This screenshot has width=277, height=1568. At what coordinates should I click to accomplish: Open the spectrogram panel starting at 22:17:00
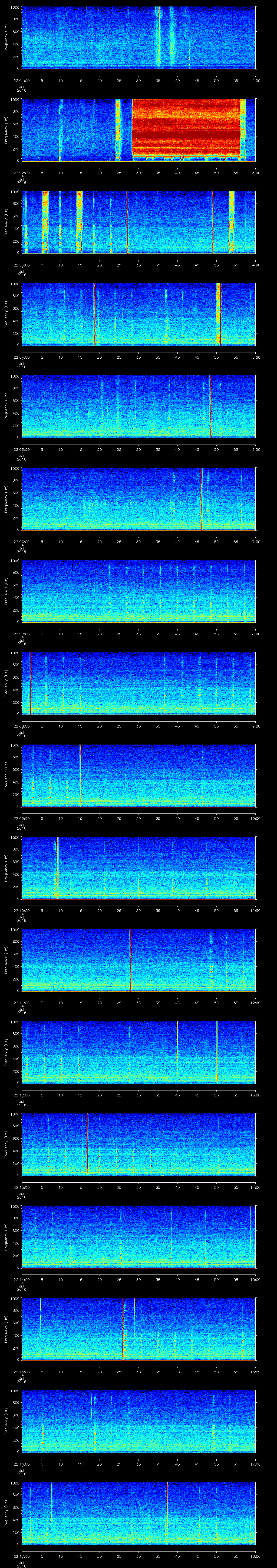pyautogui.click(x=139, y=1513)
